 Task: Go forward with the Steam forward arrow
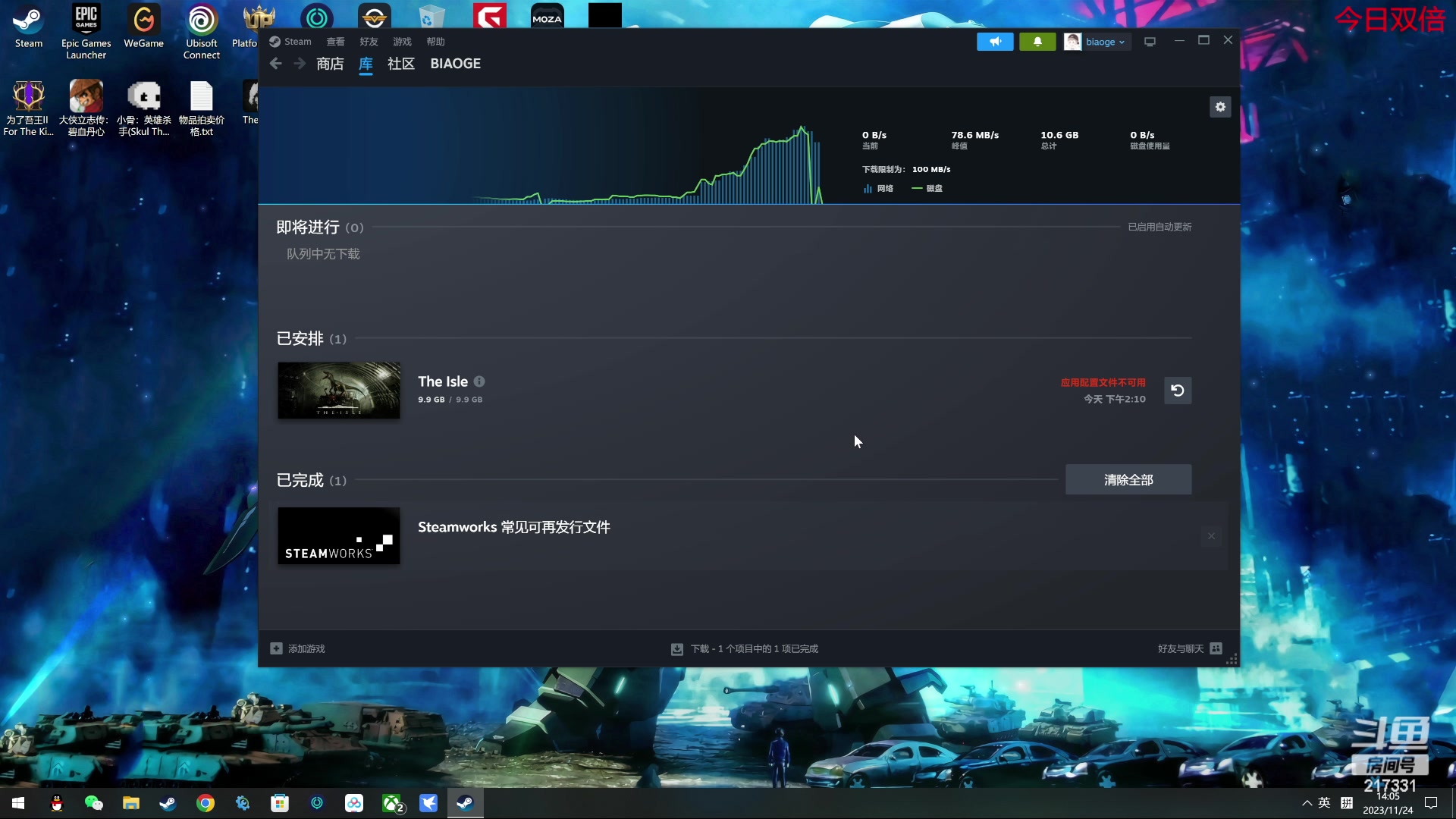300,64
